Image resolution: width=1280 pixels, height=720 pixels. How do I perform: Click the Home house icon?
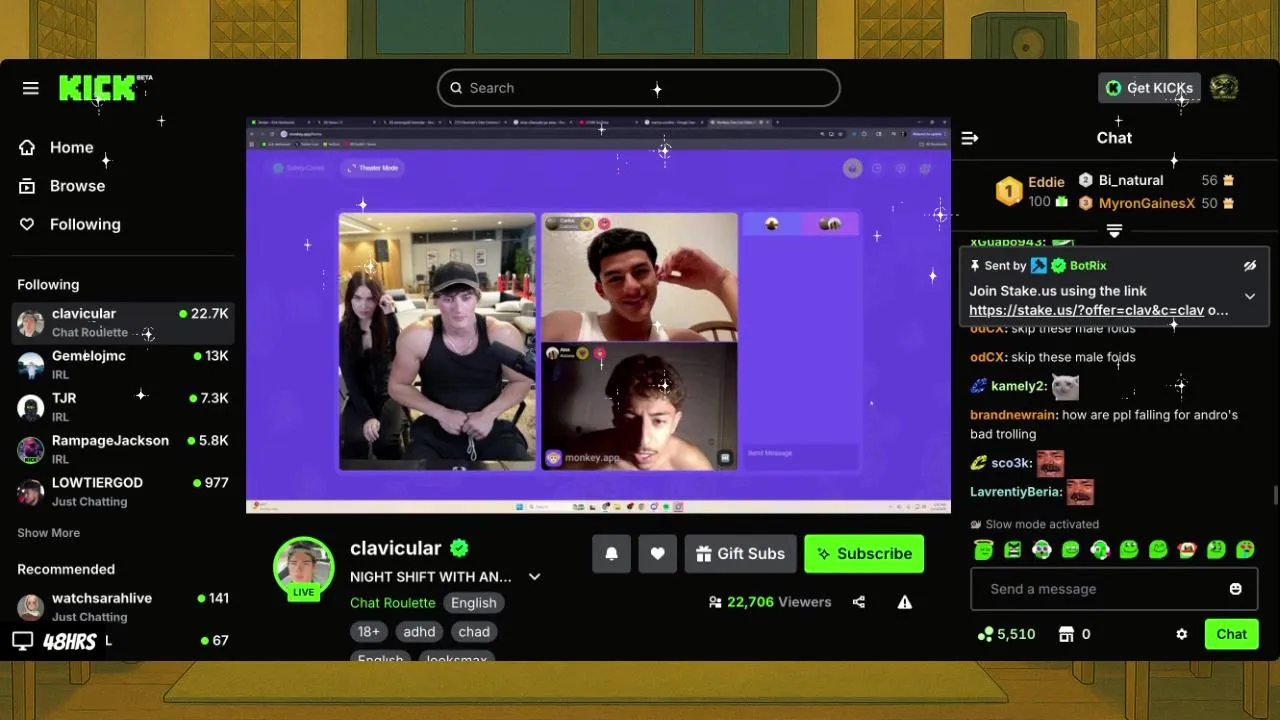(28, 147)
